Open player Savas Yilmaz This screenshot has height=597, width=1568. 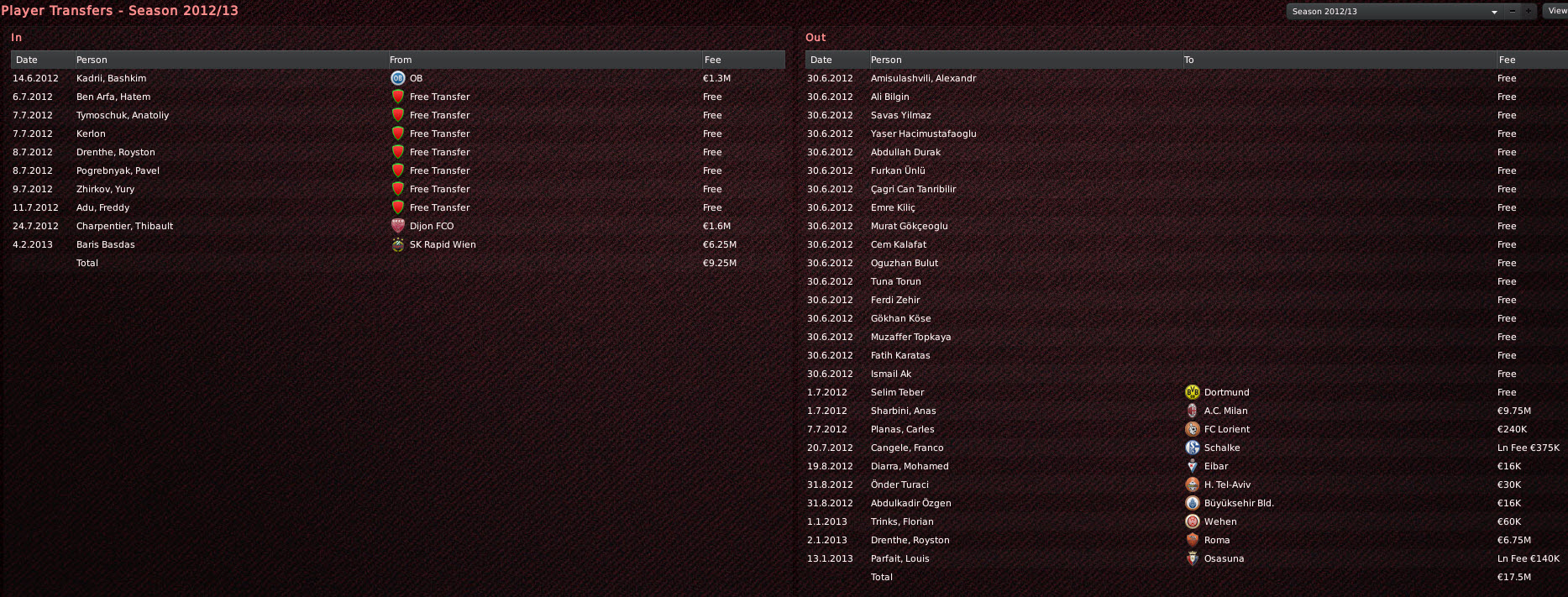point(900,115)
